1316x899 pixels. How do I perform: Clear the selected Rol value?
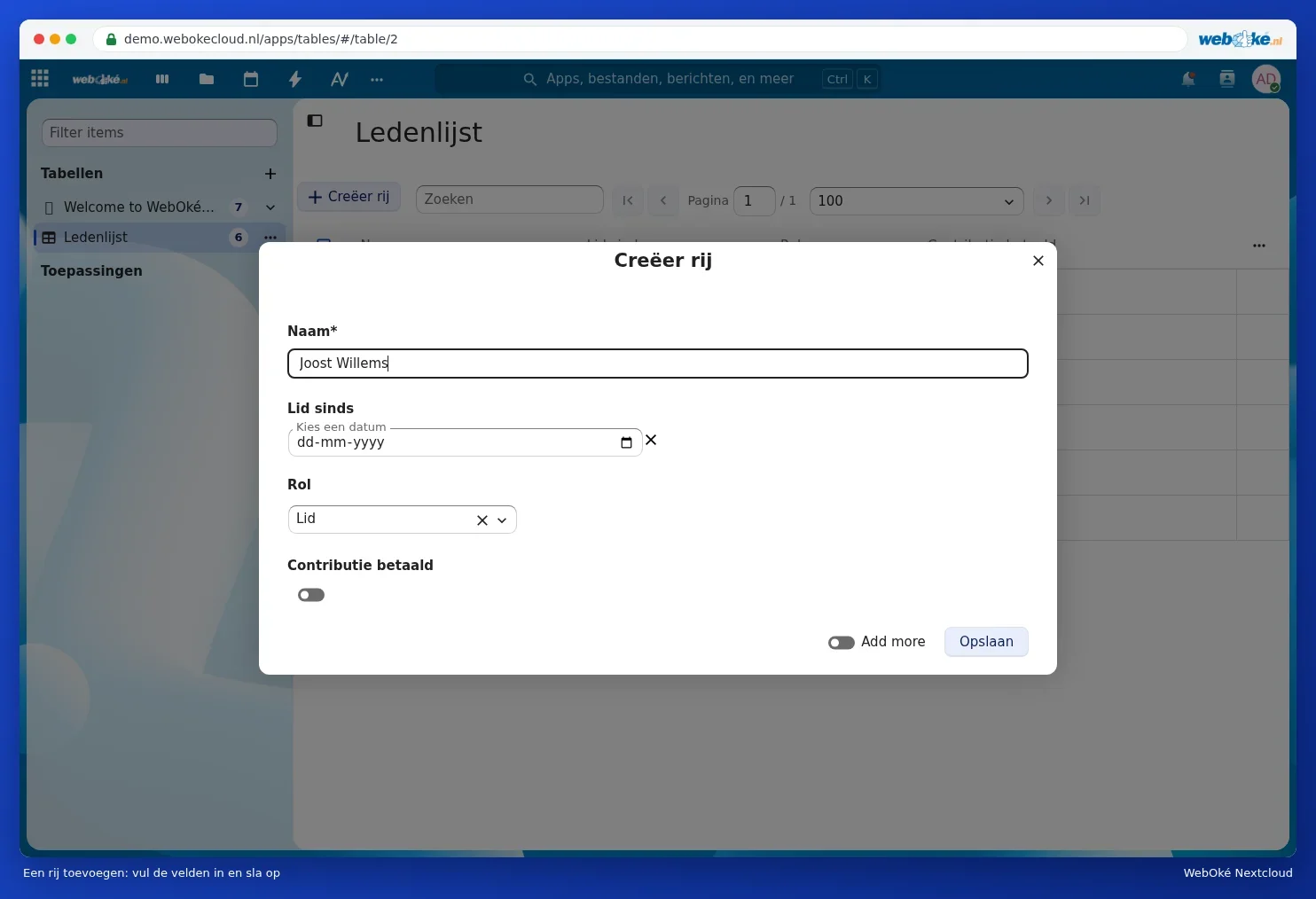482,520
